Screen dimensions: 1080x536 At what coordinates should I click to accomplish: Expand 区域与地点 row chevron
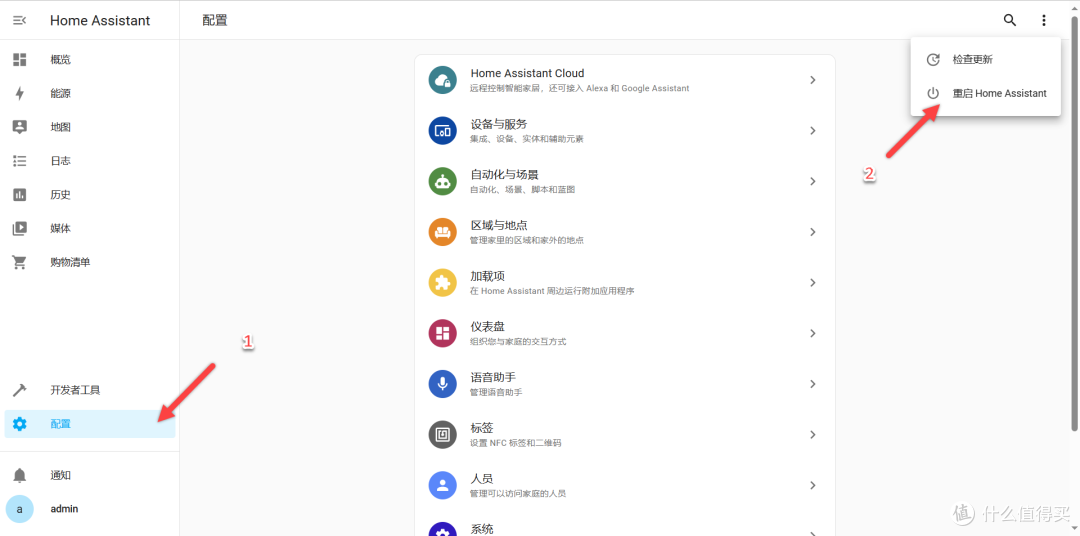click(x=813, y=232)
